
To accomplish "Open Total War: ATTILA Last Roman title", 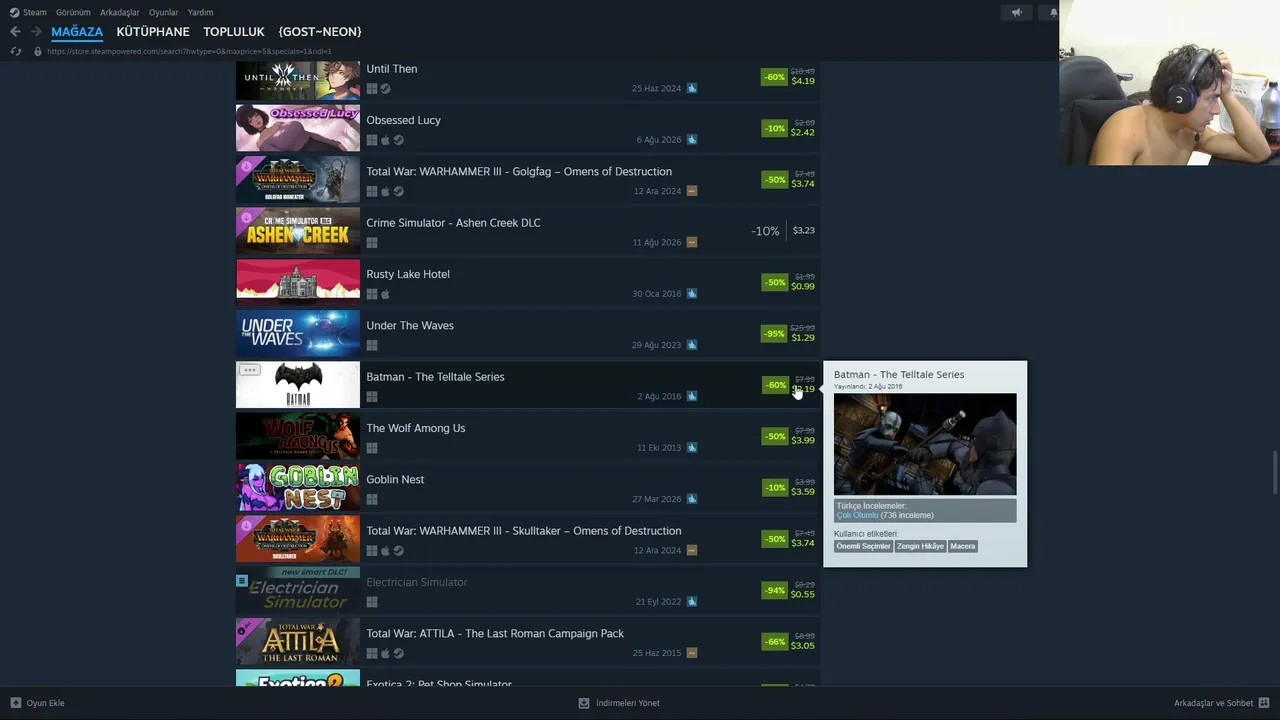I will tap(495, 634).
